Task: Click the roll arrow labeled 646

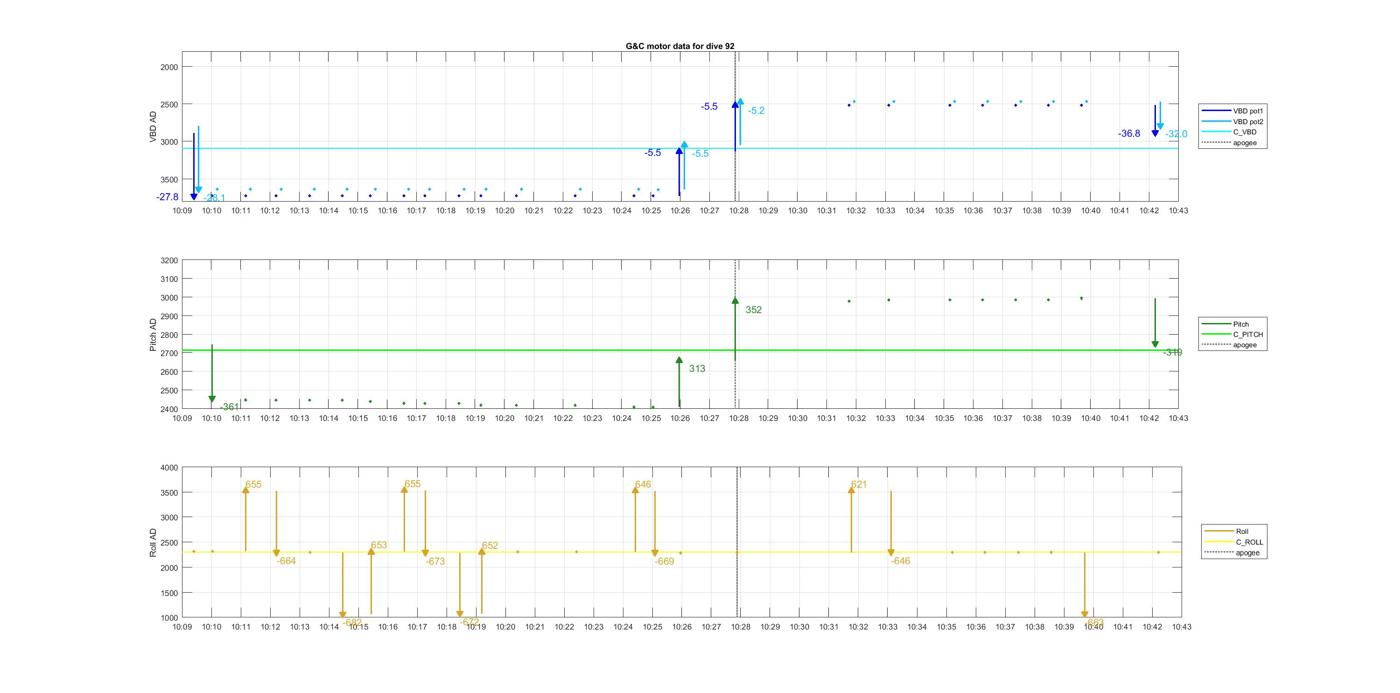Action: pyautogui.click(x=635, y=518)
